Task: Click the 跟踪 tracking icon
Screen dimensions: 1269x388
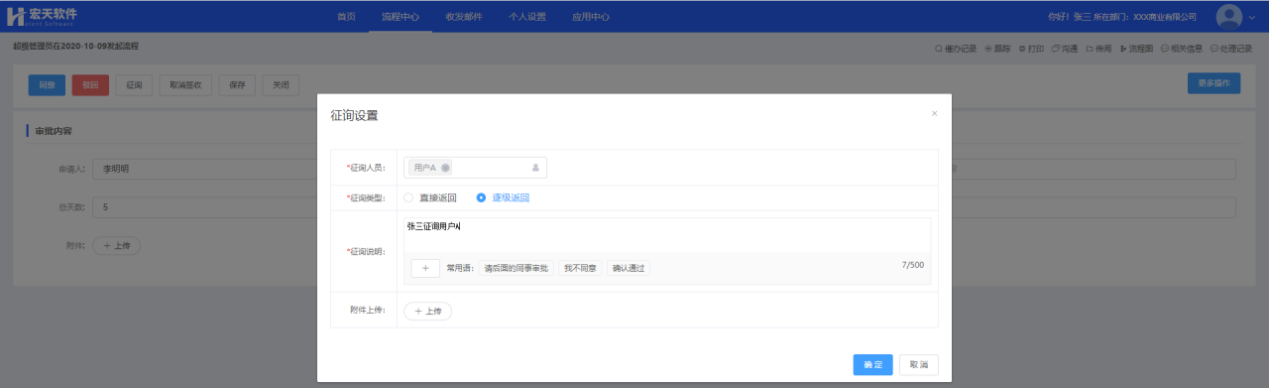Action: [x=998, y=48]
